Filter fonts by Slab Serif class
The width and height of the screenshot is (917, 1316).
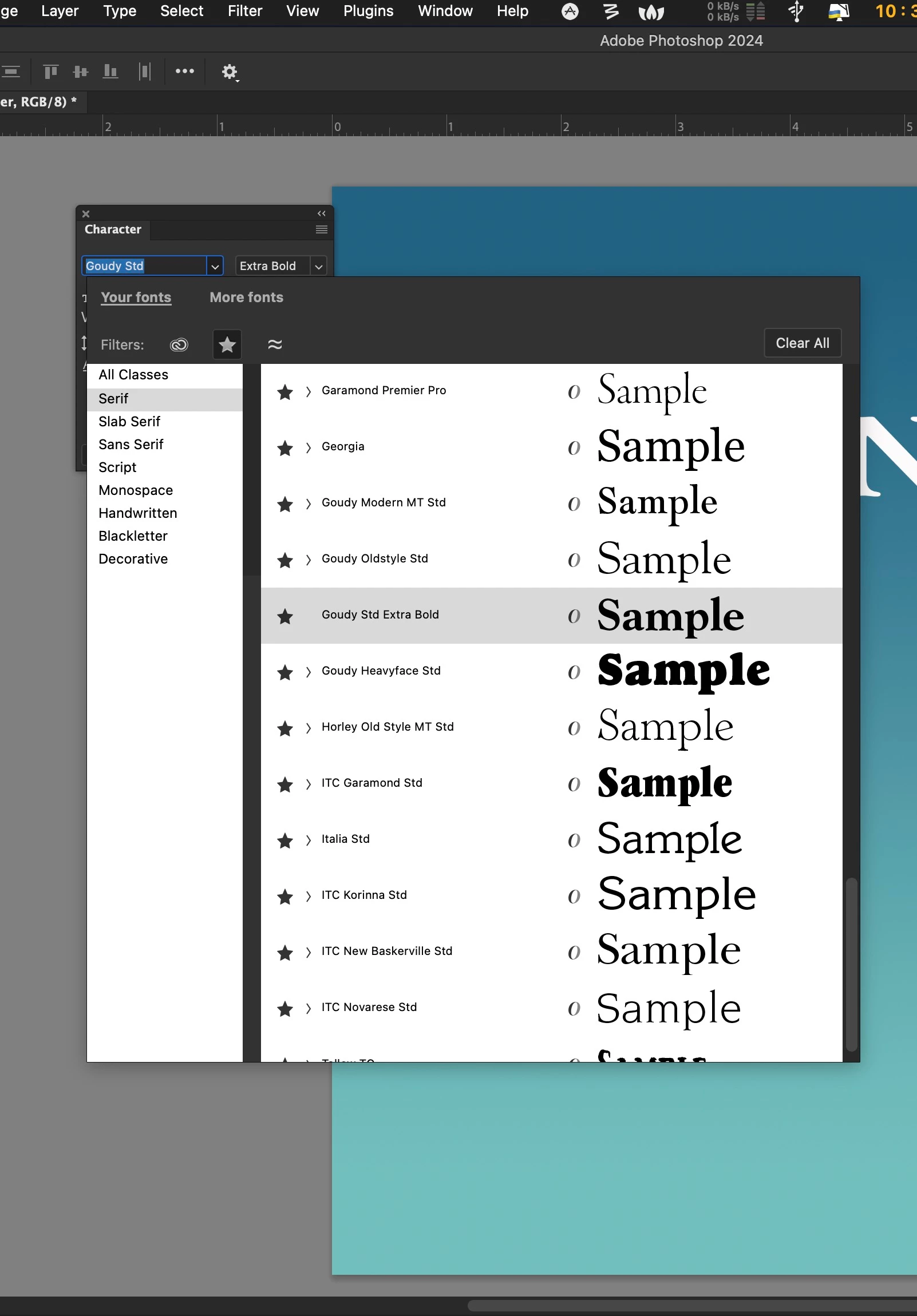[x=165, y=422]
